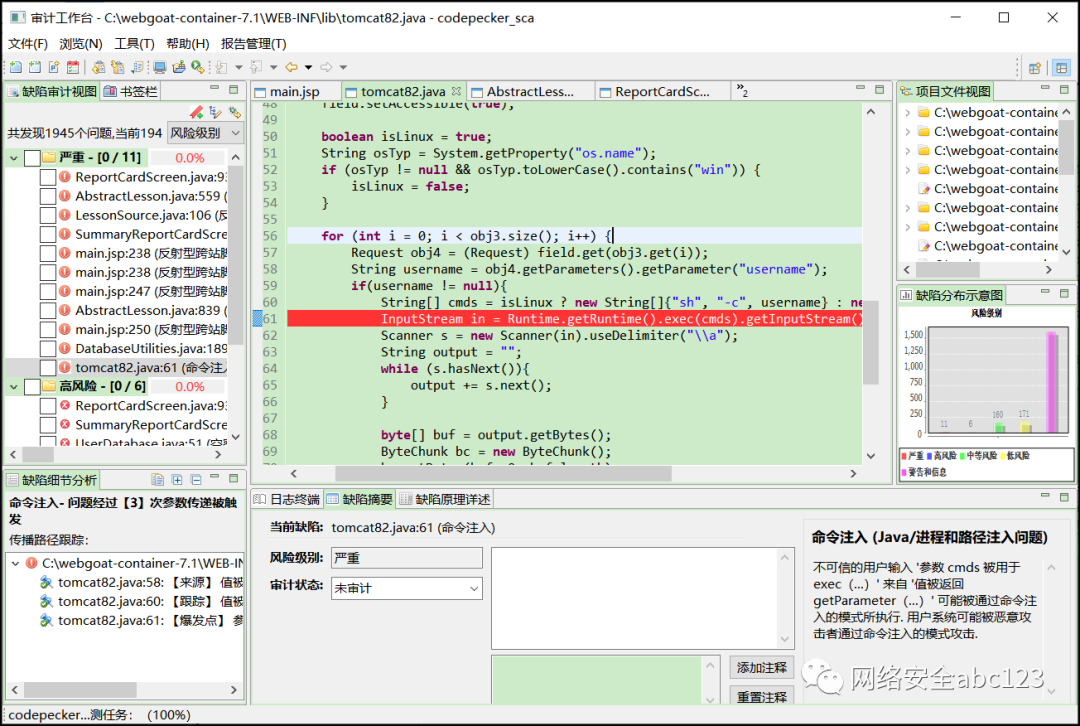Check the 严重 severity checkbox

click(32, 158)
